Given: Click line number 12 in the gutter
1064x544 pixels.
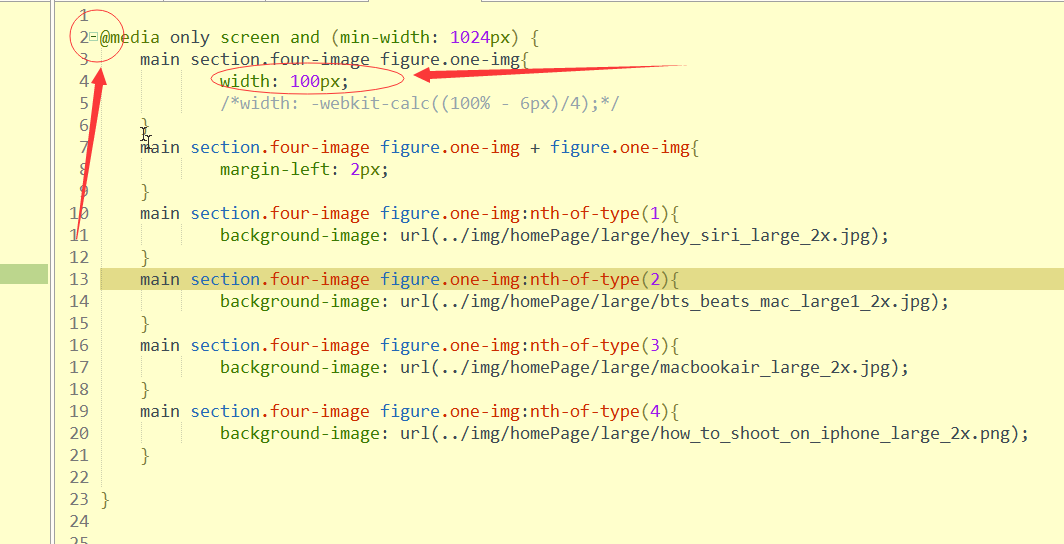Looking at the screenshot, I should coord(79,258).
